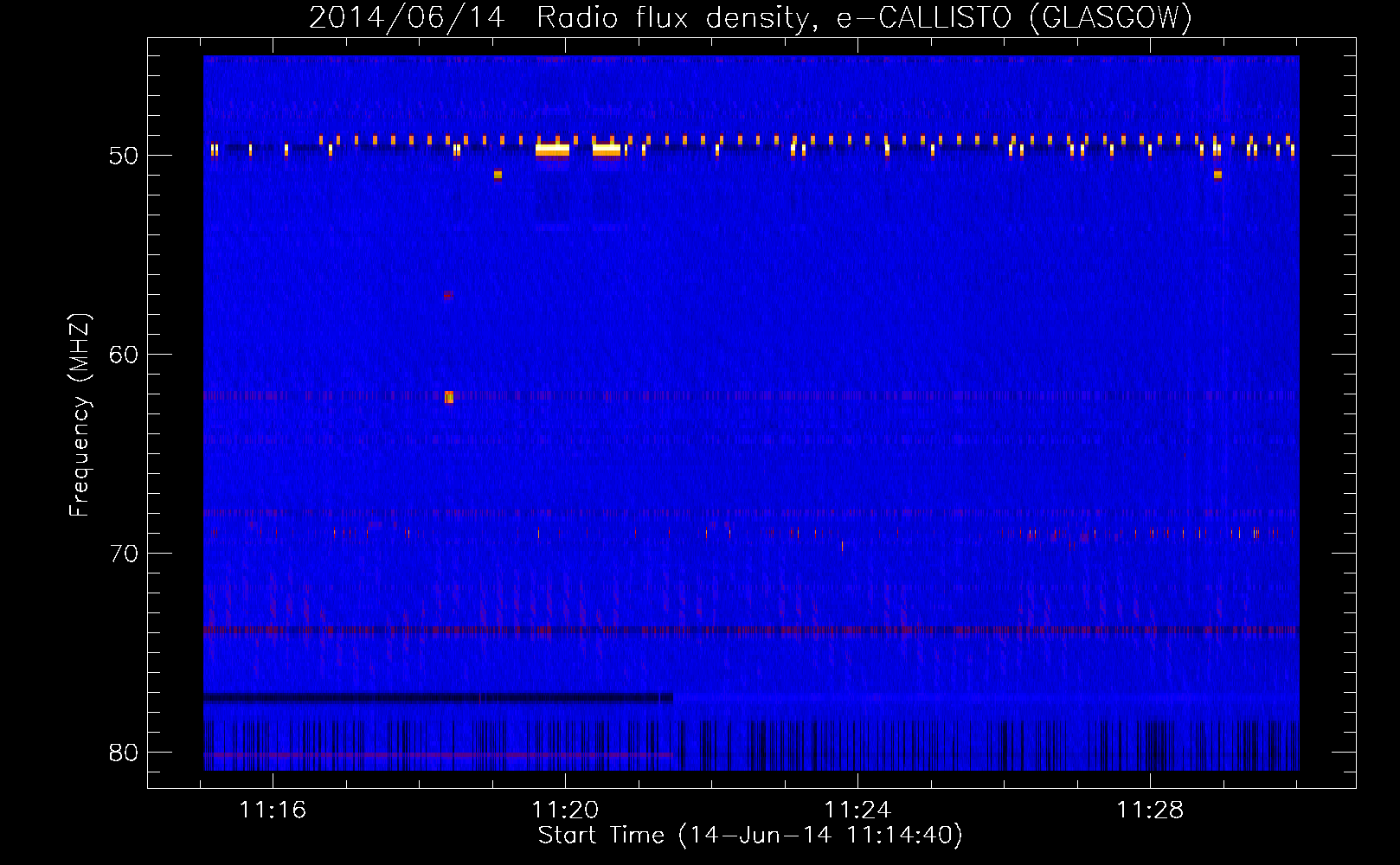Click the "Start Time (14-Jun-14 11:14:40)" axis label

click(750, 836)
